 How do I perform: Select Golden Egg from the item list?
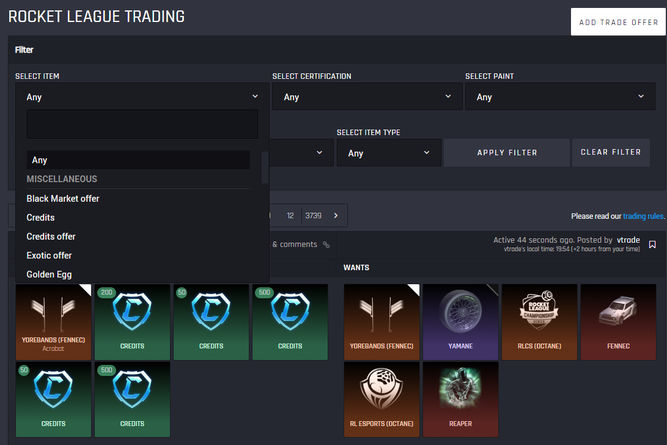49,274
